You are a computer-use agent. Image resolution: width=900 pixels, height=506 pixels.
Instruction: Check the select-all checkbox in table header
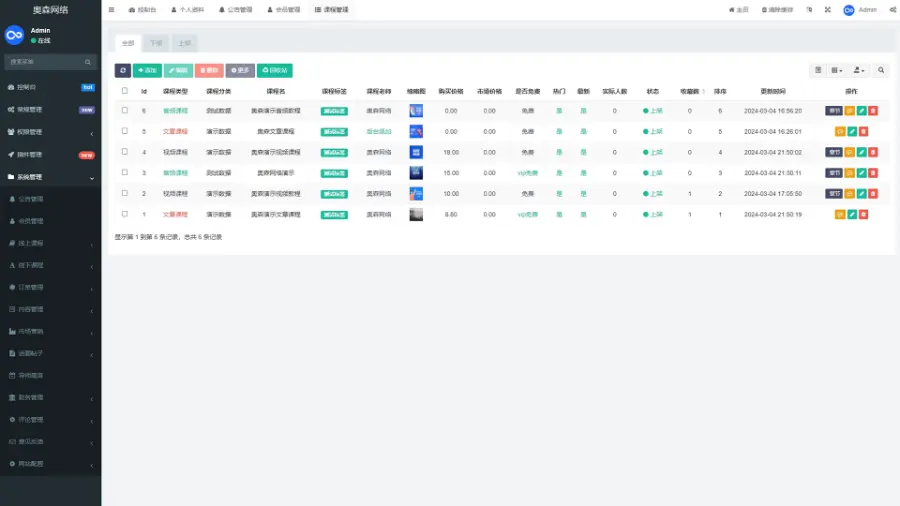[125, 91]
